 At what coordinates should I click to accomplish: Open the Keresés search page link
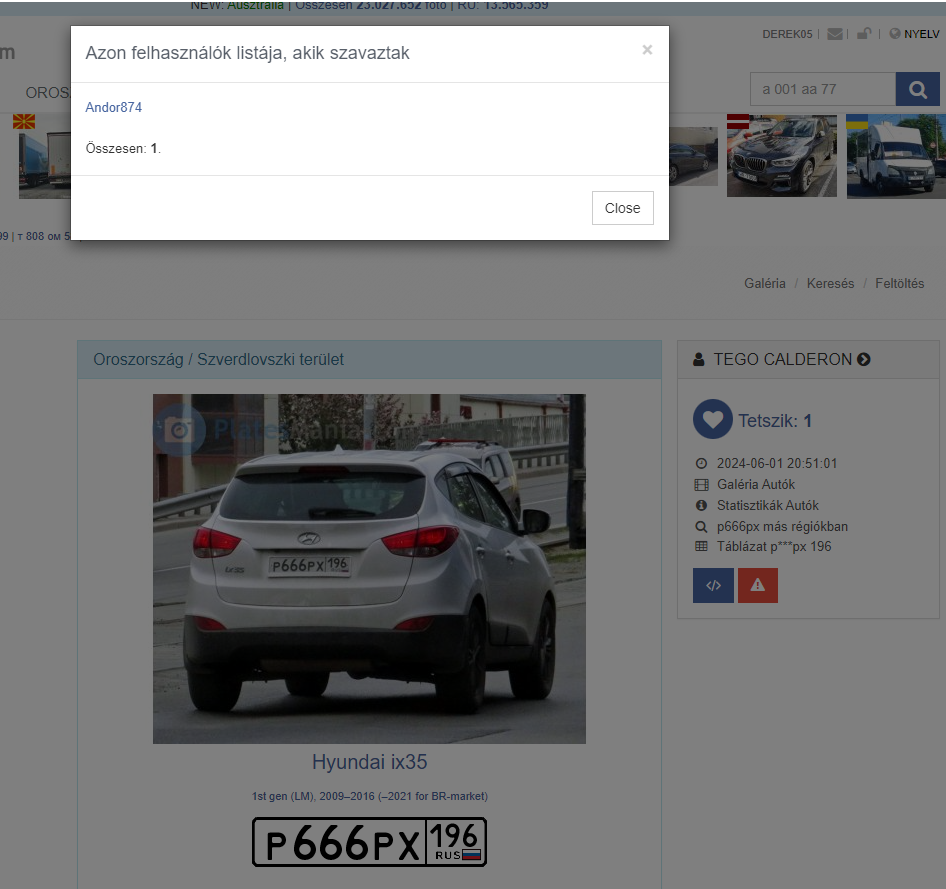pyautogui.click(x=830, y=283)
